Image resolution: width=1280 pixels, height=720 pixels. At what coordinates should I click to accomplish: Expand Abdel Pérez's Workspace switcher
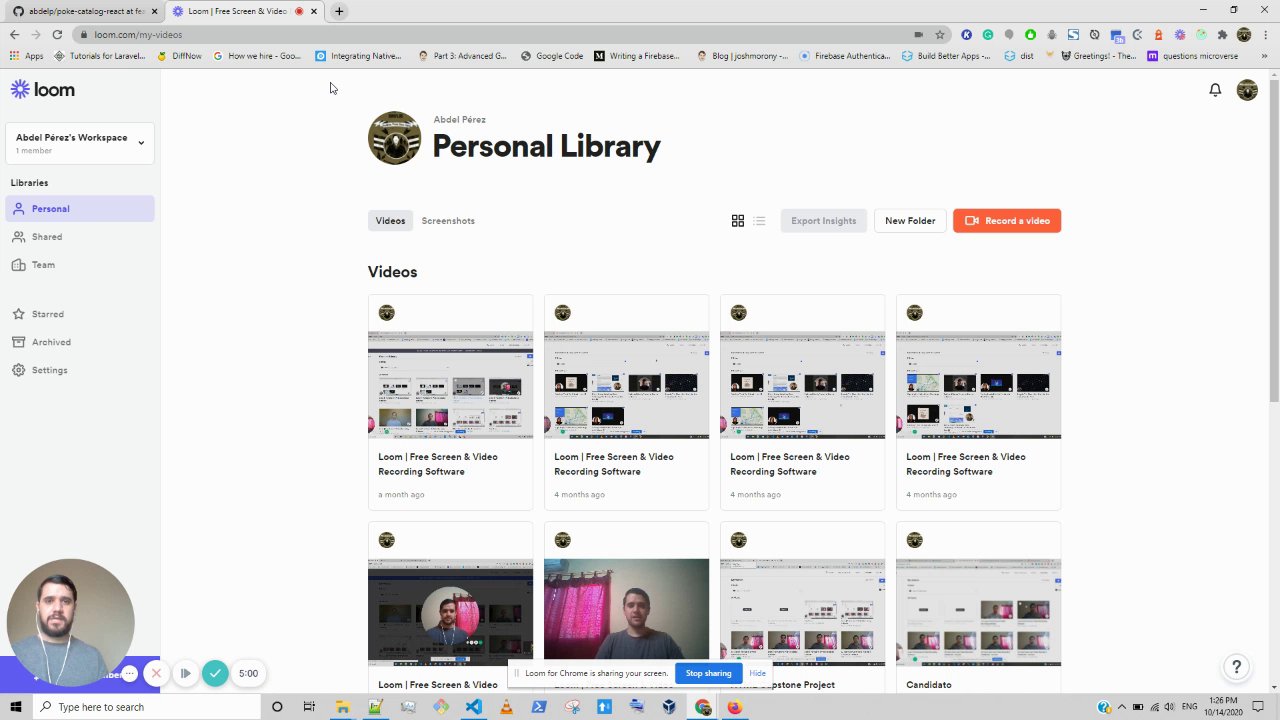tap(80, 143)
